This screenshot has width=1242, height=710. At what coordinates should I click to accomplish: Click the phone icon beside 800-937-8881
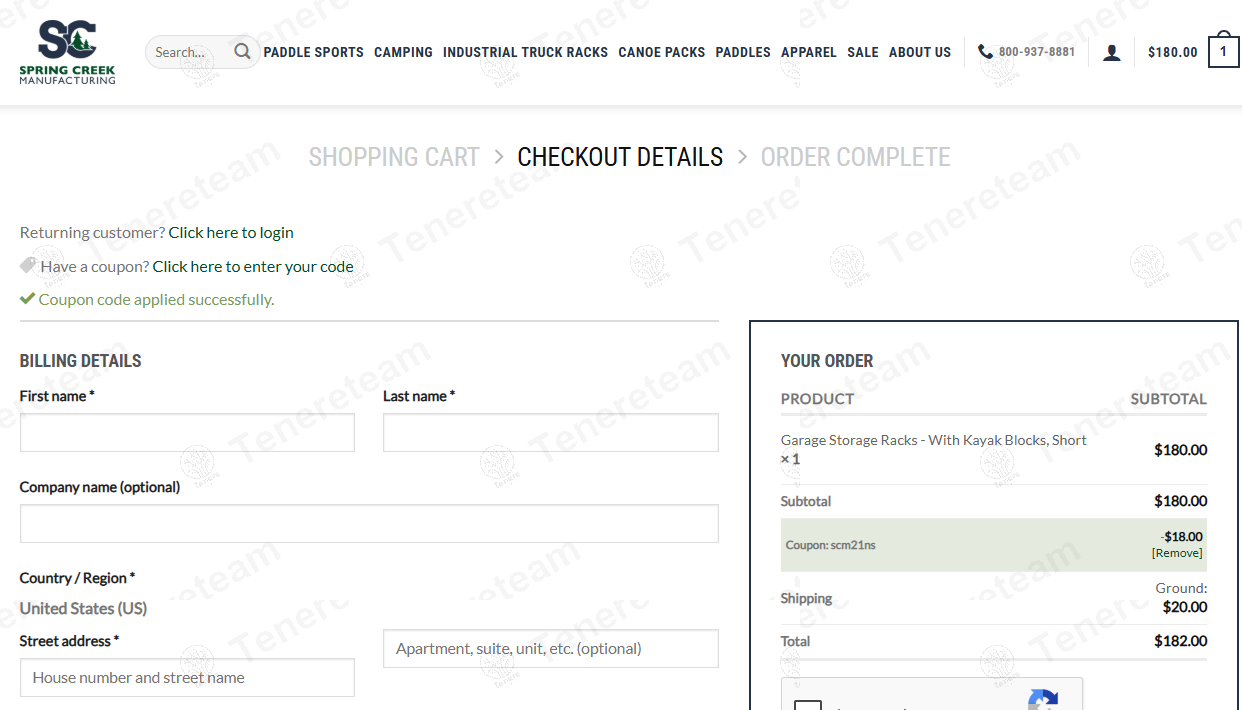[983, 52]
